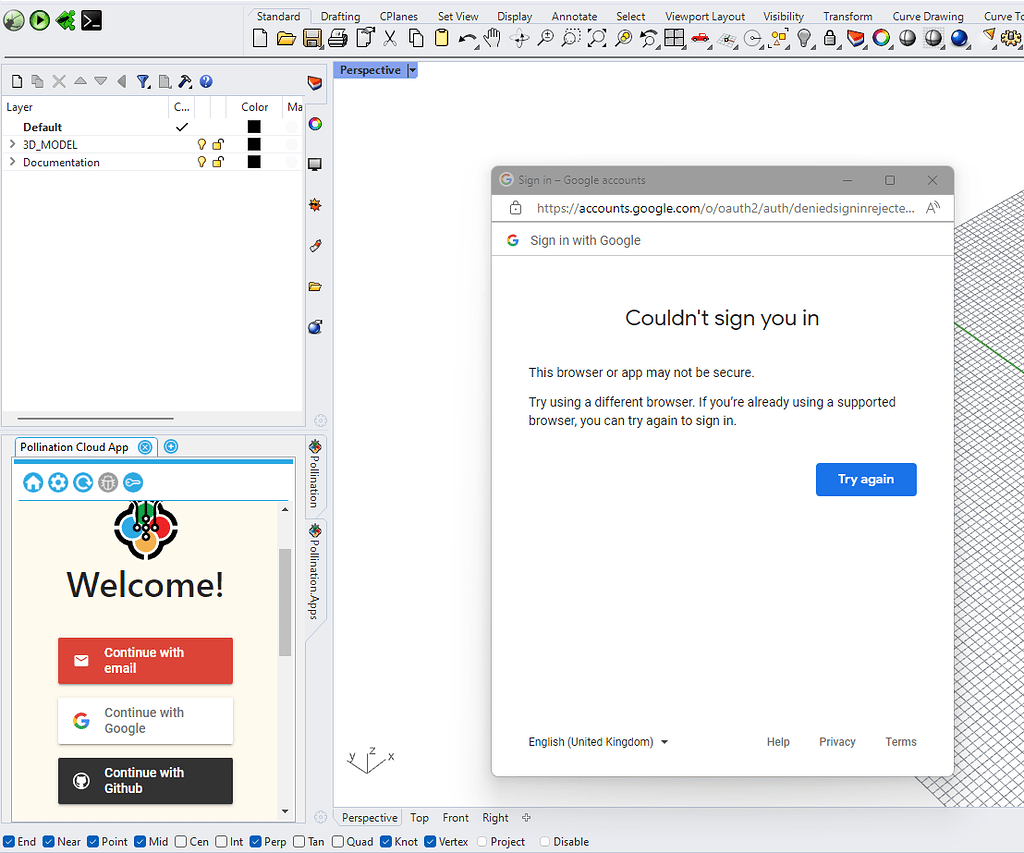Create a new layer in the Layers panel
The height and width of the screenshot is (853, 1024).
[x=17, y=81]
